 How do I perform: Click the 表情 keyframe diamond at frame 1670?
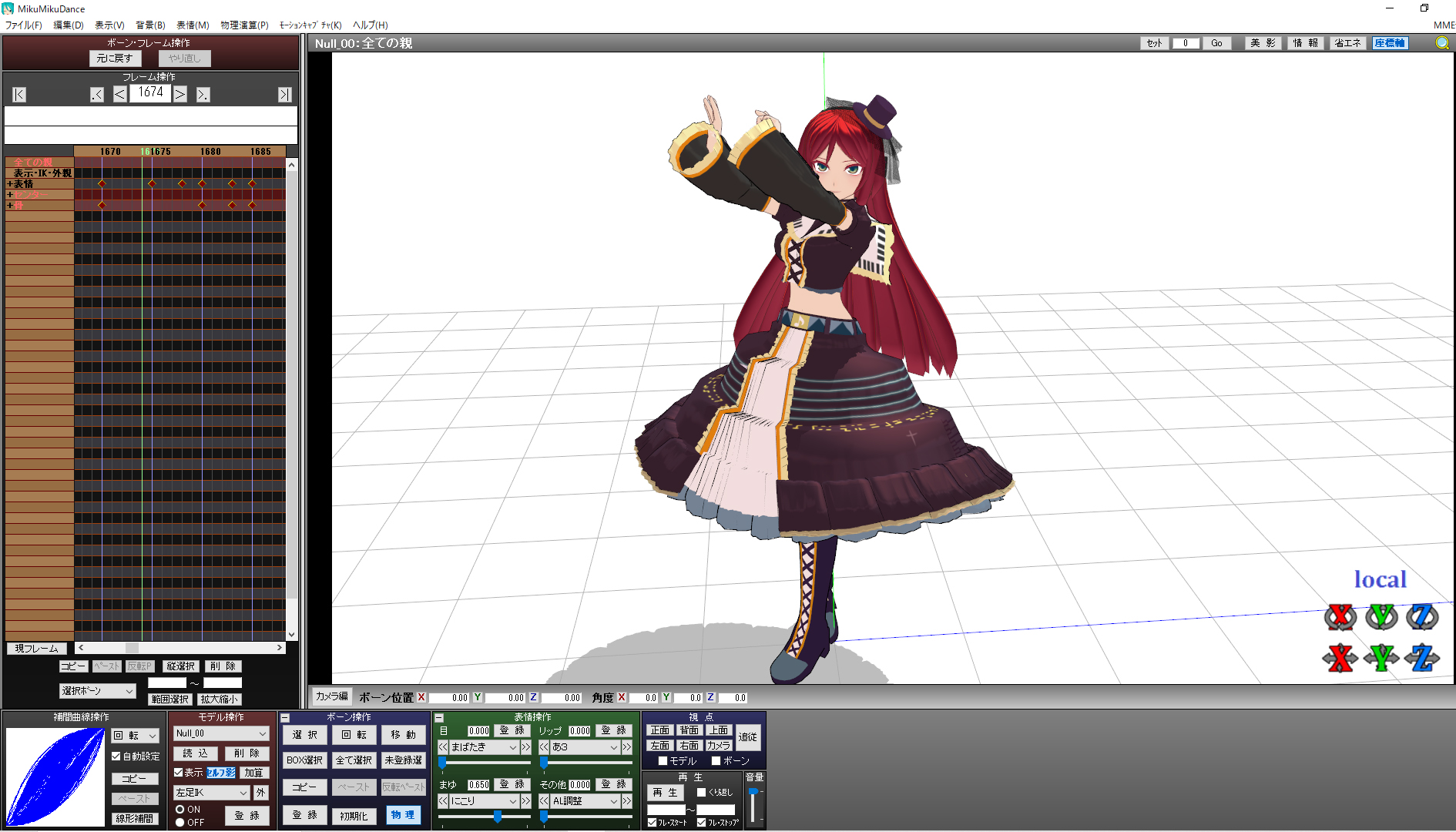(102, 183)
